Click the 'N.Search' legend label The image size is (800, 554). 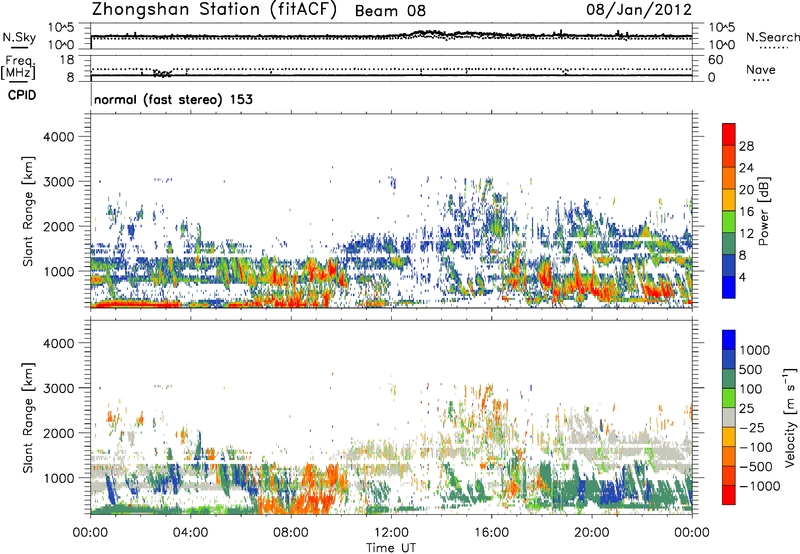[x=772, y=37]
